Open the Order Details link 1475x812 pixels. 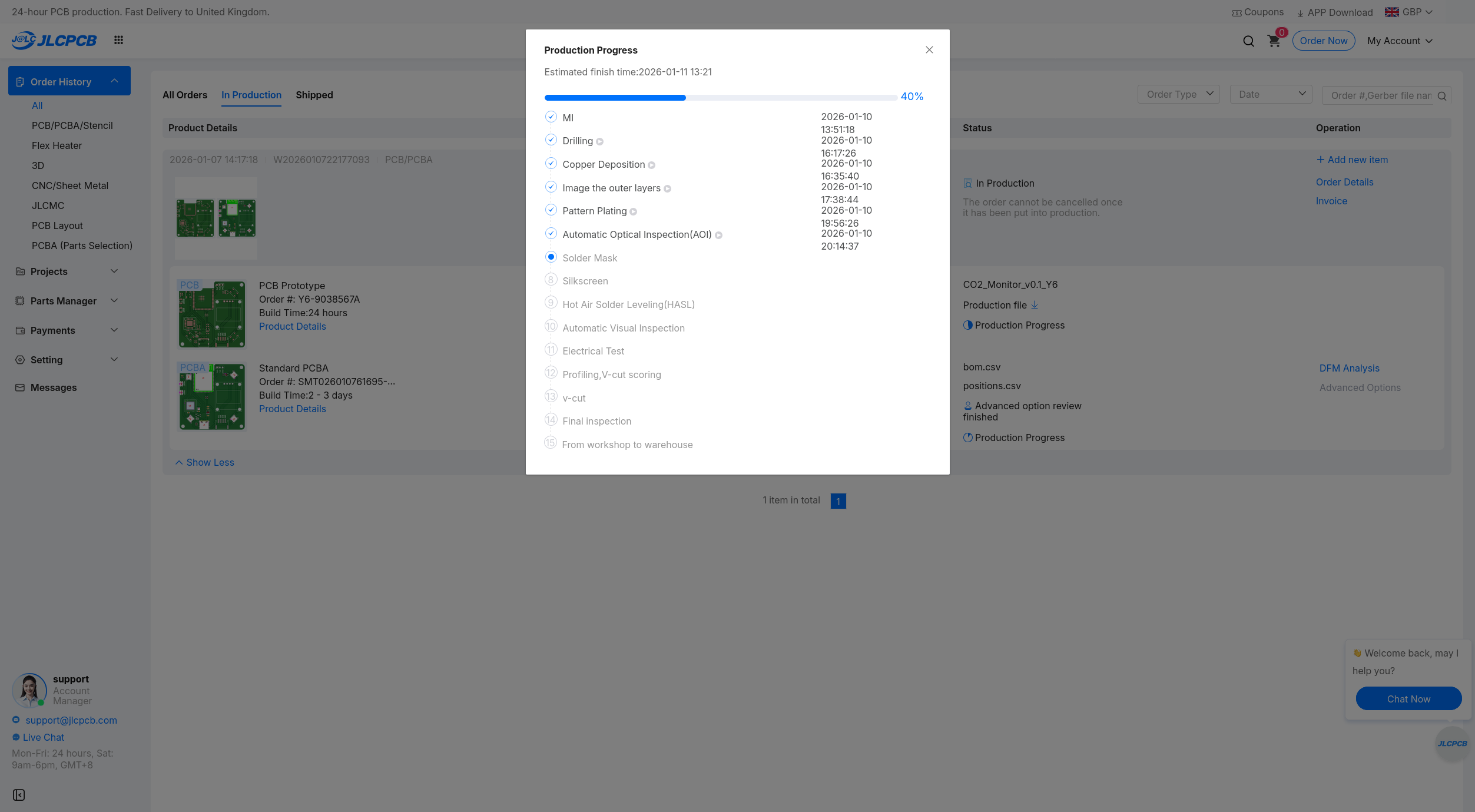pyautogui.click(x=1344, y=182)
